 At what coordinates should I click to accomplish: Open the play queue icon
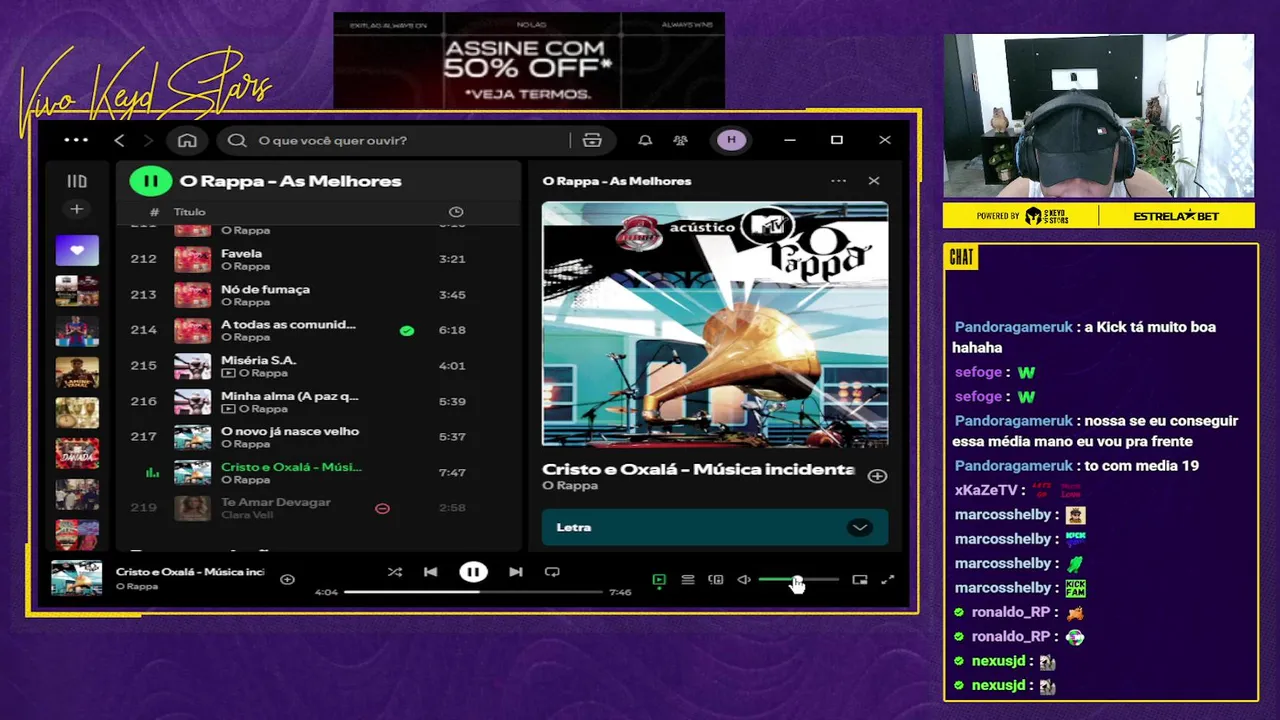(688, 580)
